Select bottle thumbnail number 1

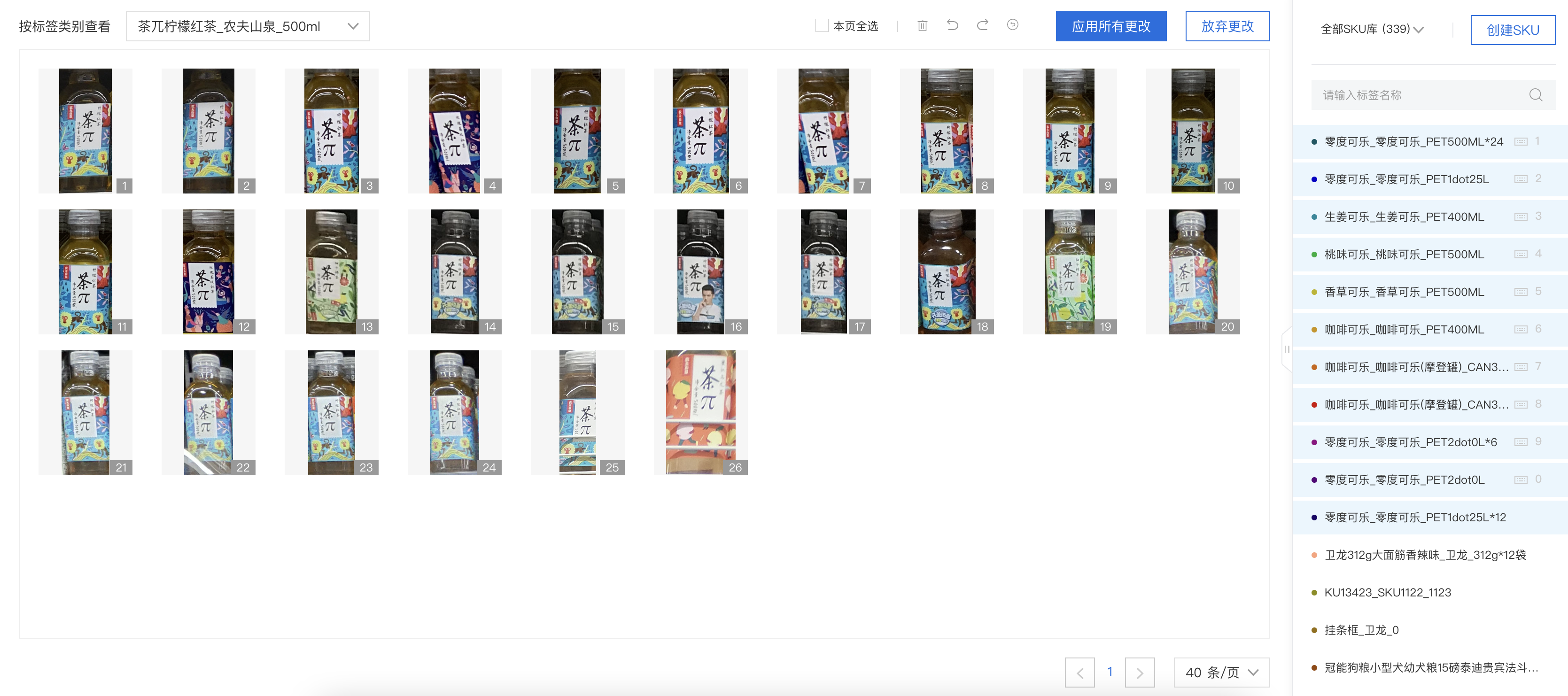(x=85, y=131)
